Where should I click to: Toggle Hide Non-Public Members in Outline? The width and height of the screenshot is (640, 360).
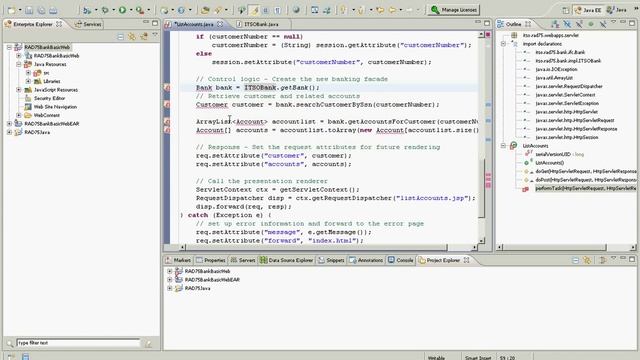click(x=591, y=24)
